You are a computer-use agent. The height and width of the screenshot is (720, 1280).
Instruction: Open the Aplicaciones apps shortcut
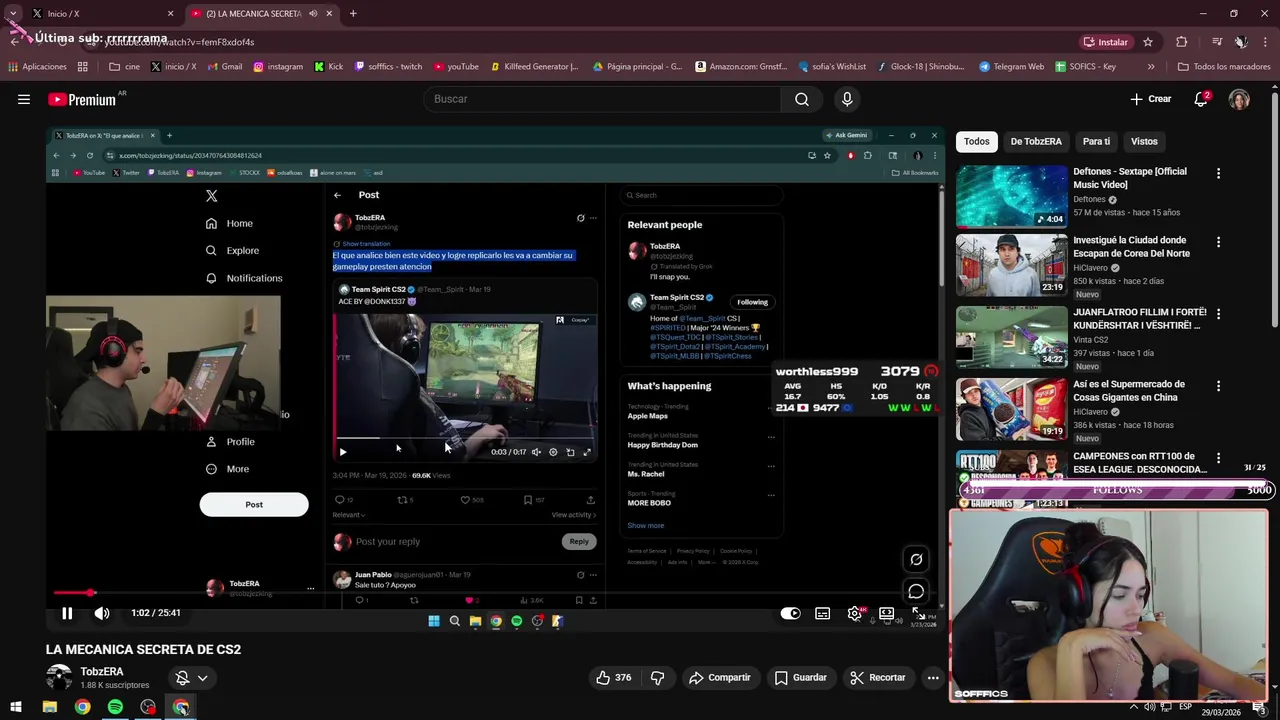37,67
